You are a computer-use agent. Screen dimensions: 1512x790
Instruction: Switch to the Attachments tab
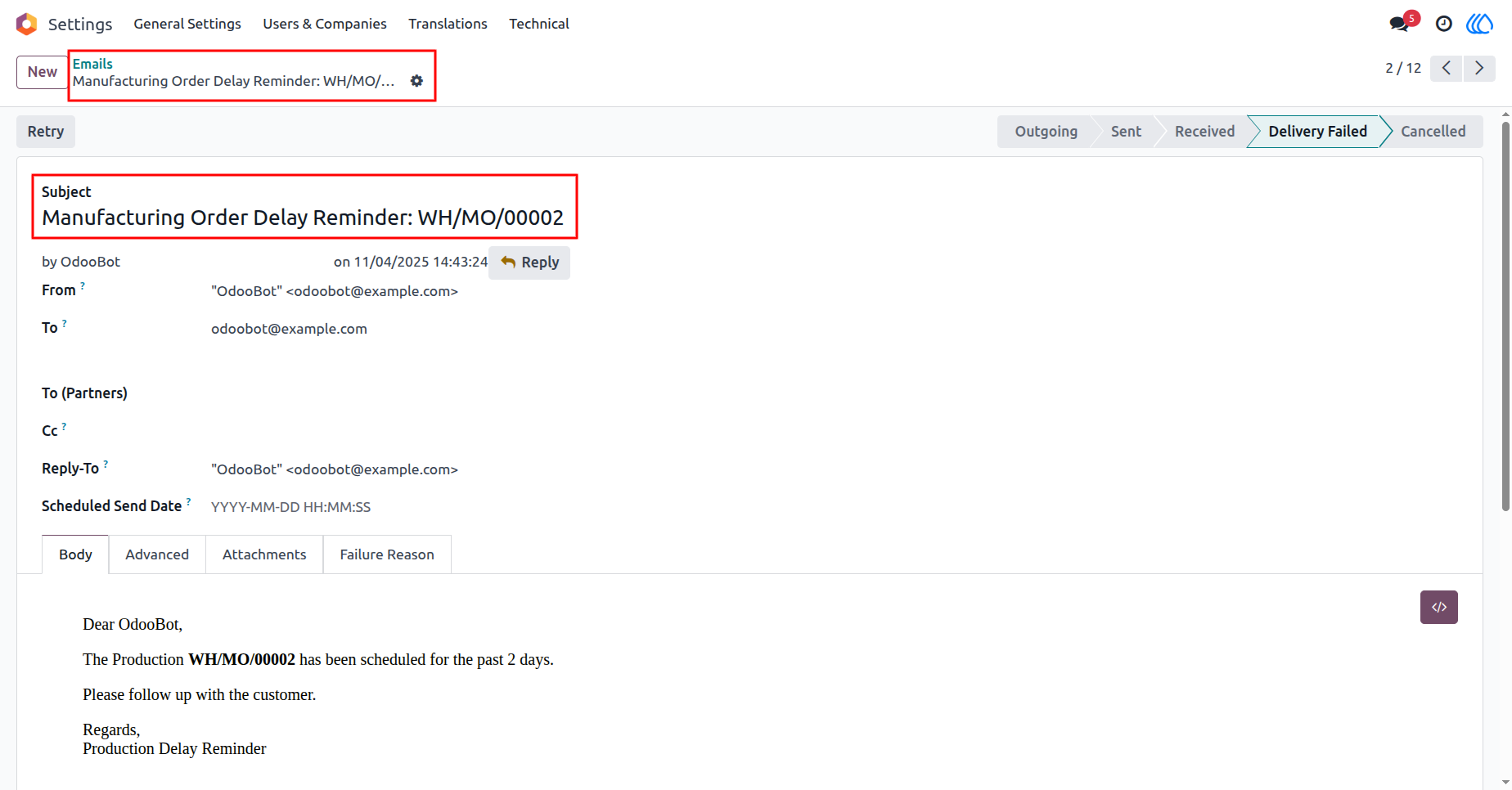point(264,554)
